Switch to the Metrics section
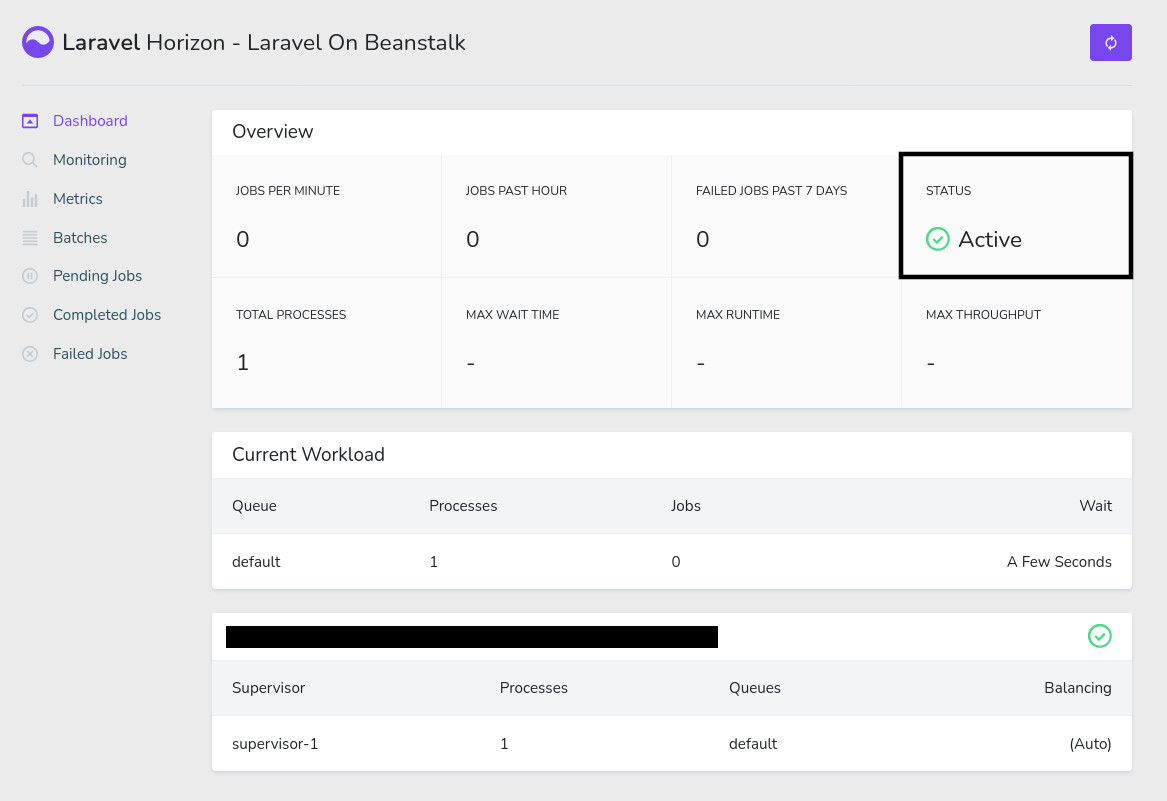1167x801 pixels. coord(77,198)
